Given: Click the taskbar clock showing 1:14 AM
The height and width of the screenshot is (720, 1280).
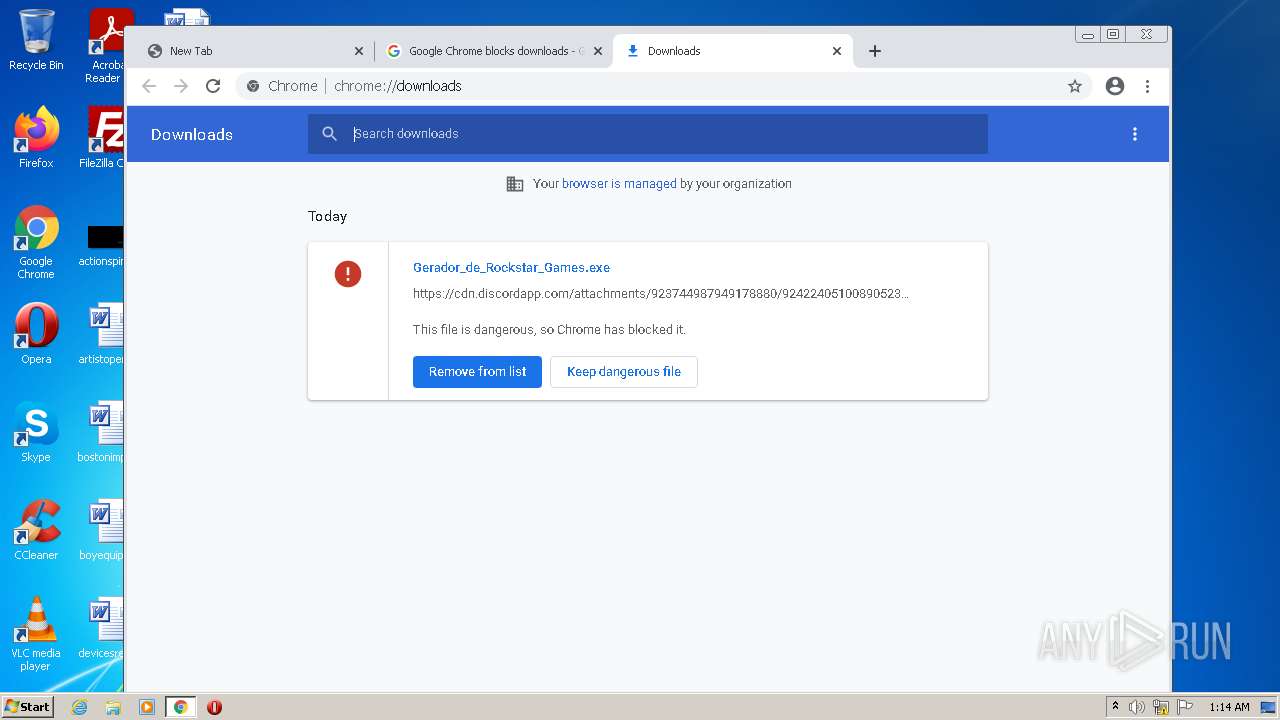Looking at the screenshot, I should coord(1229,707).
